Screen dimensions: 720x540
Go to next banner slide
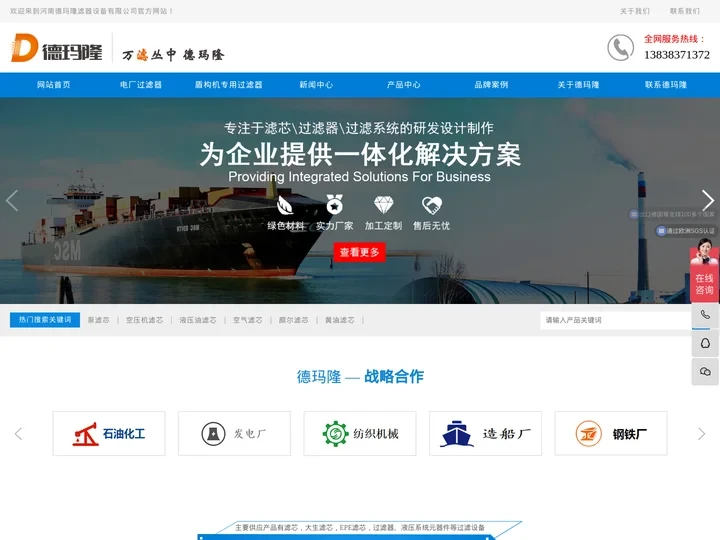pos(708,200)
